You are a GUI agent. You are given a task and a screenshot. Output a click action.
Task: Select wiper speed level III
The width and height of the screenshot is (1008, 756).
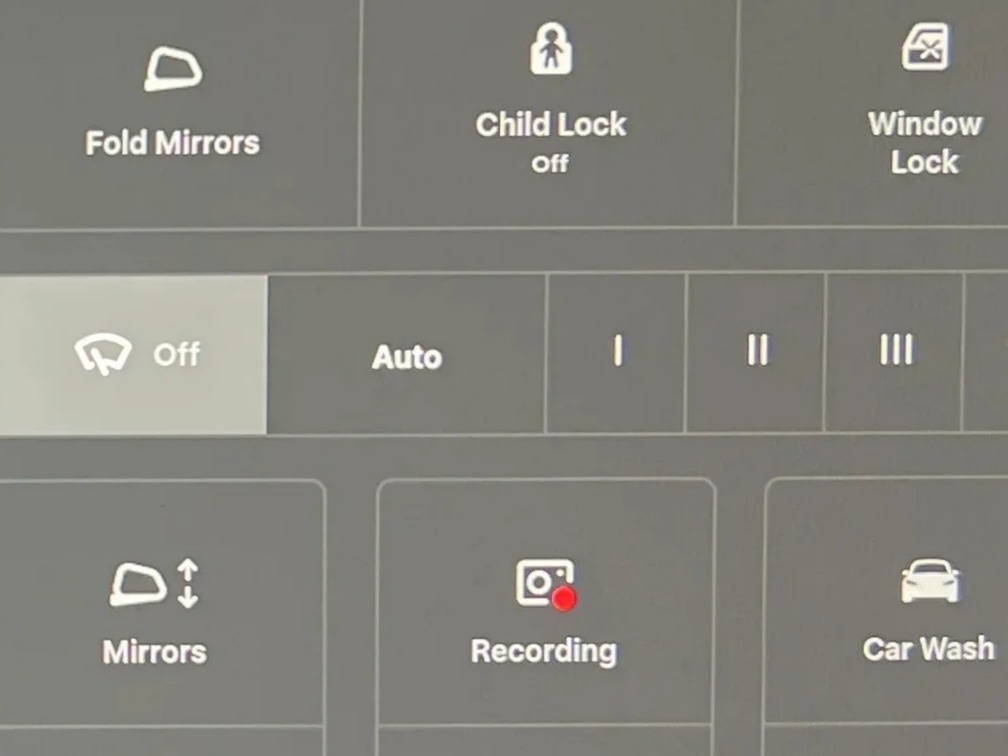click(896, 350)
